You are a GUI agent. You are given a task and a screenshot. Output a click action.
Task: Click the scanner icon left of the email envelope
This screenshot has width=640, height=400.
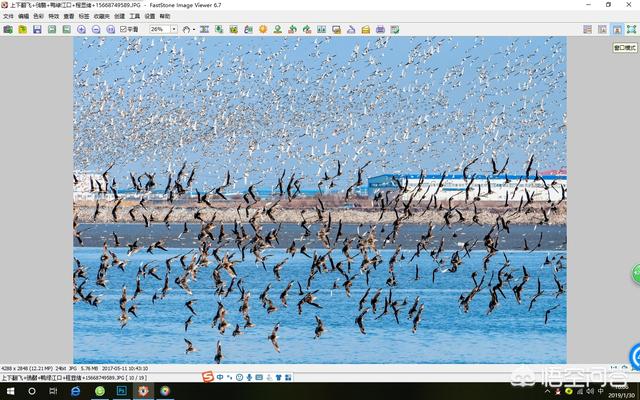point(351,29)
